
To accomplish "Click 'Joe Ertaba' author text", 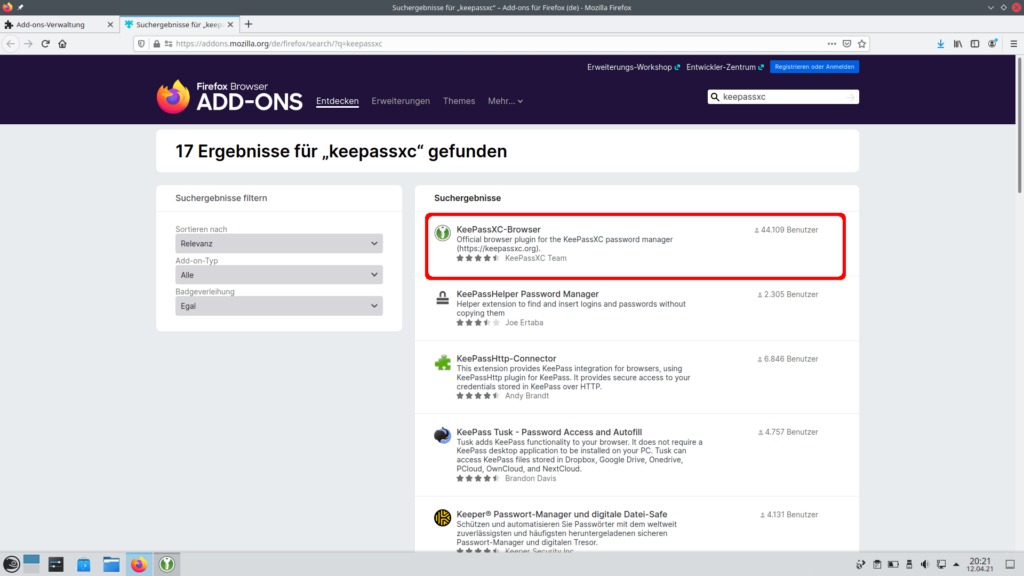I will click(x=524, y=323).
